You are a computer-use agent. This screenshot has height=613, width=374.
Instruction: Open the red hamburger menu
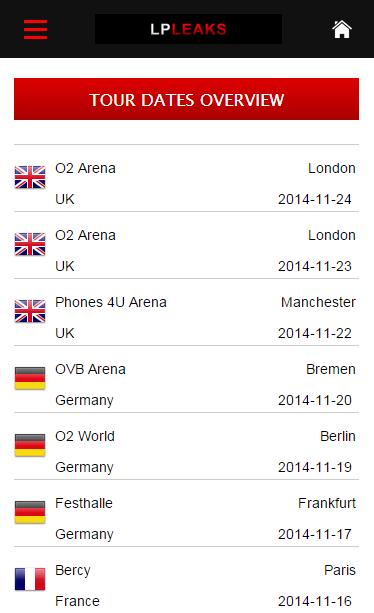[x=35, y=29]
